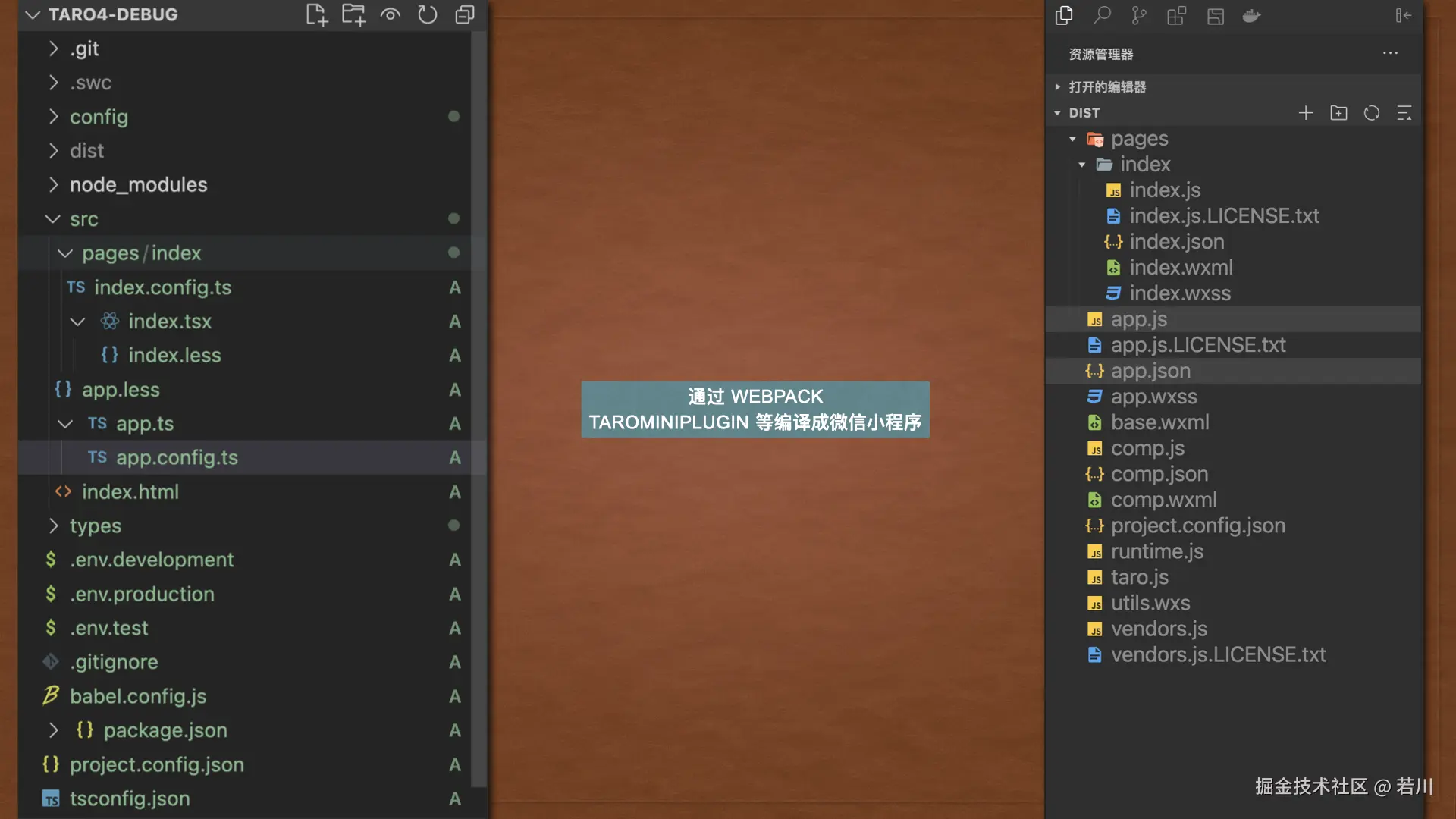Viewport: 1456px width, 819px height.
Task: Refresh the DIST explorer
Action: (x=1373, y=112)
